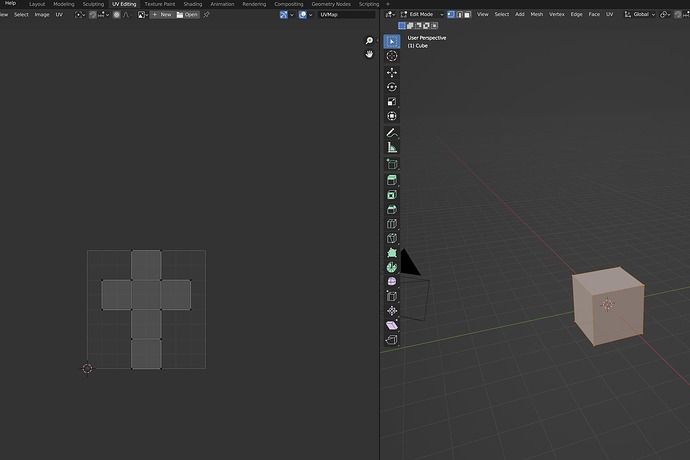Select the Measure tool
The image size is (690, 460).
(392, 147)
